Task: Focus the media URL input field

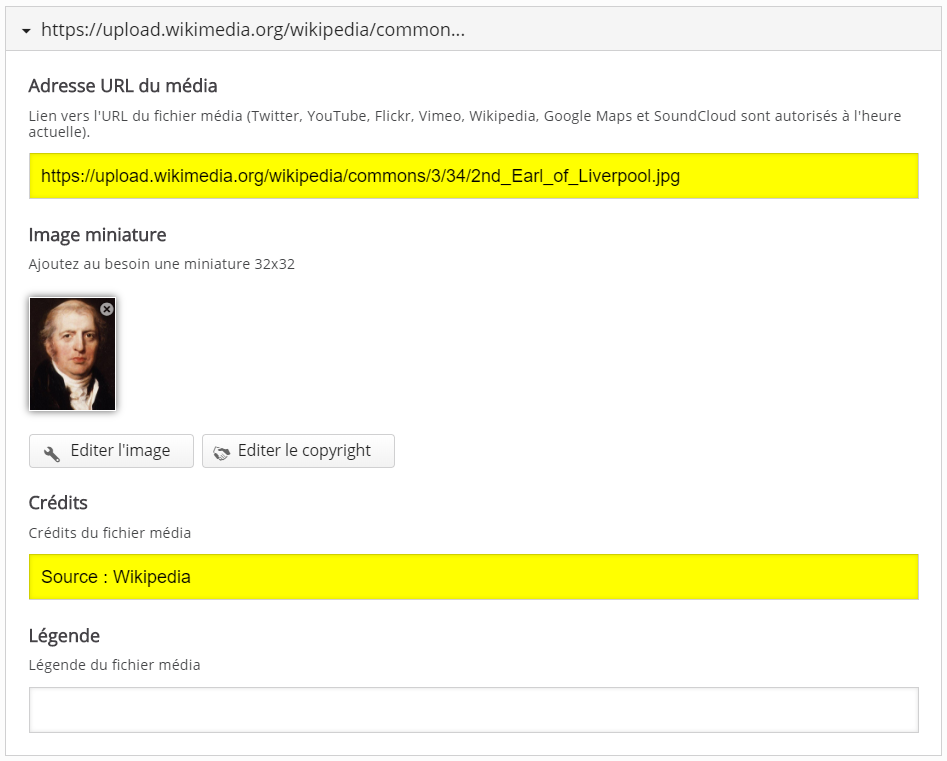Action: click(x=473, y=176)
